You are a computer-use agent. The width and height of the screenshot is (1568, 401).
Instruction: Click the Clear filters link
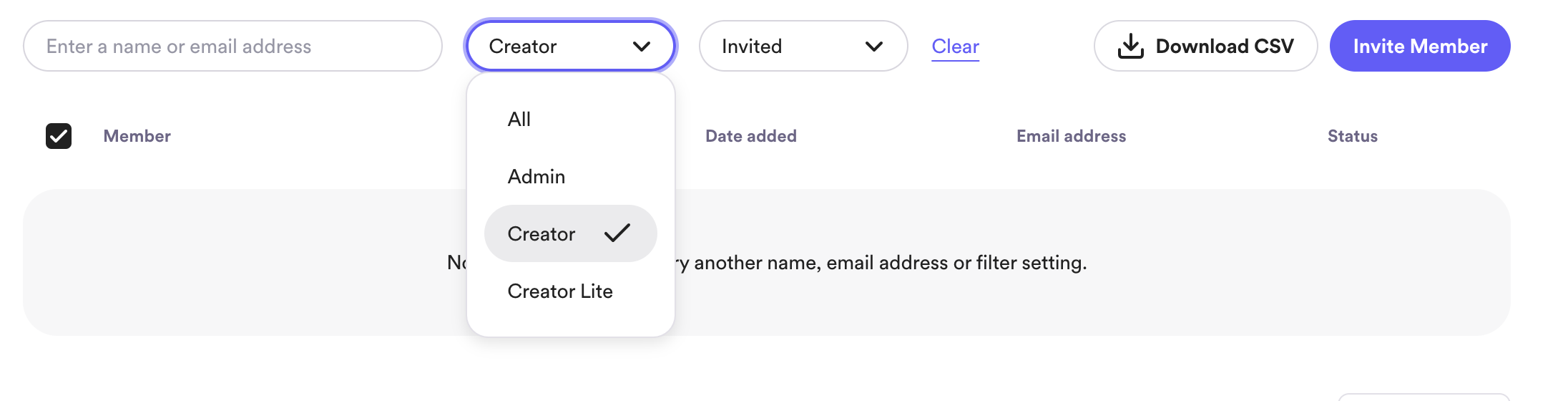coord(955,47)
